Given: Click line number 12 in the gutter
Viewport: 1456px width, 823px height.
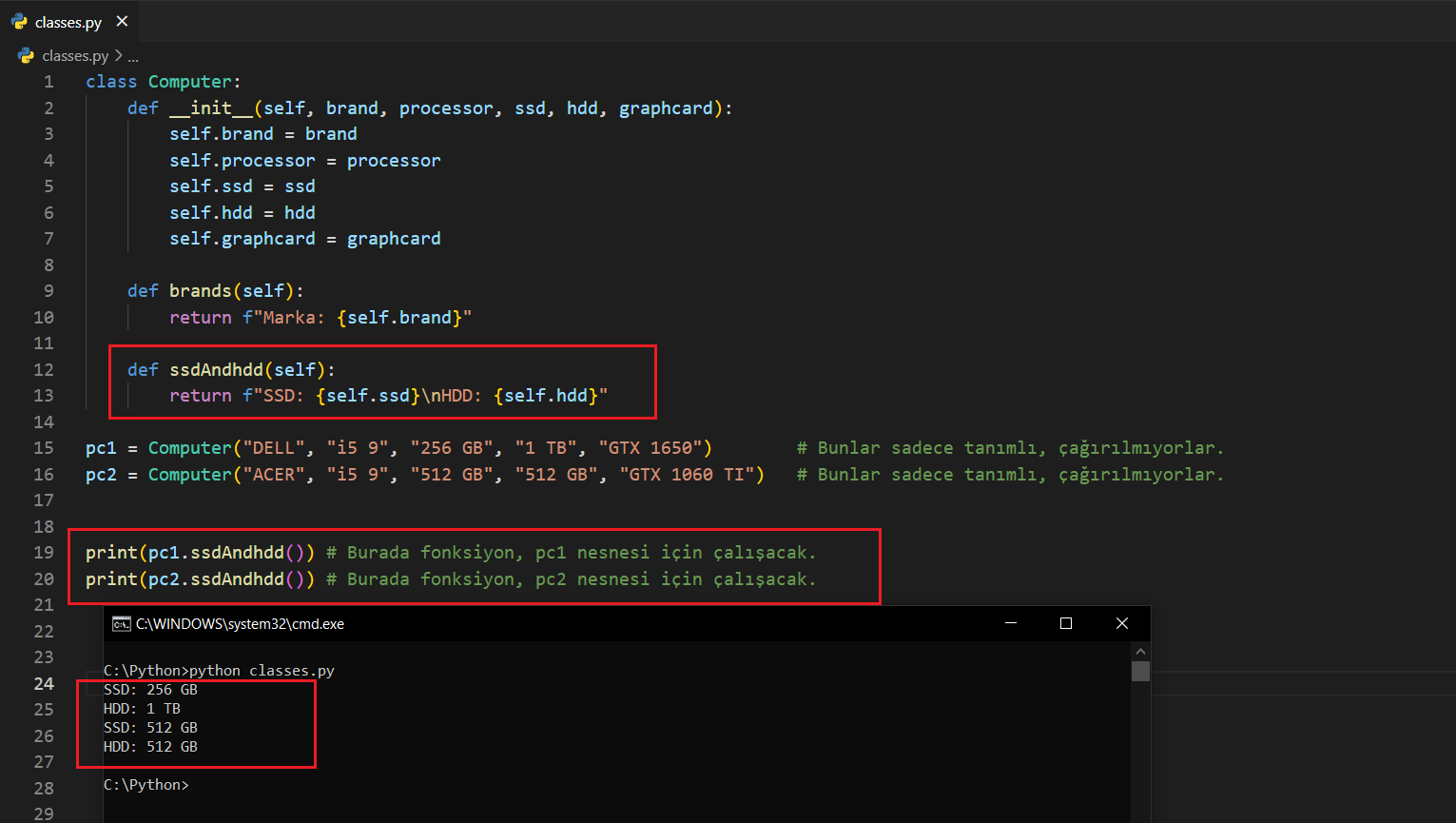Looking at the screenshot, I should (44, 369).
